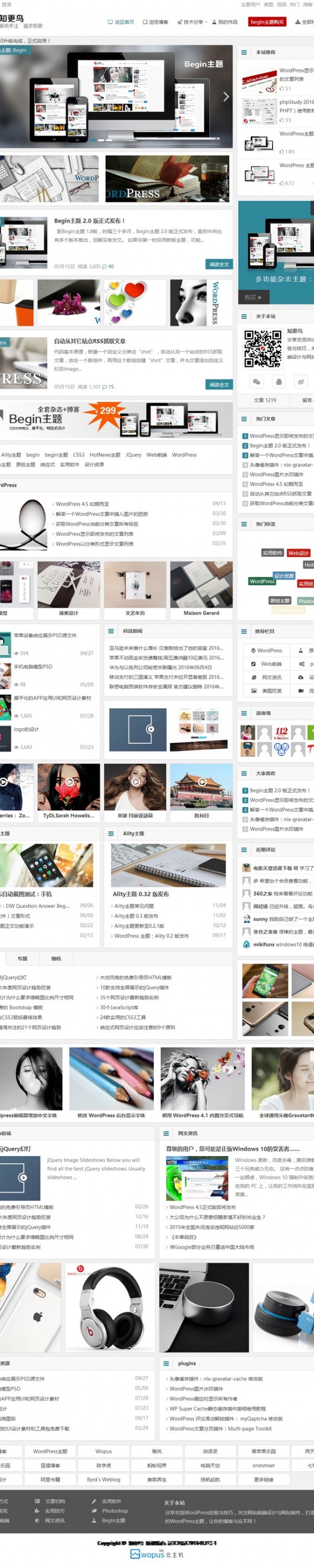The height and width of the screenshot is (1568, 314).
Task: Open article 自动从其它站点RSS抓取文章
Action: [x=89, y=341]
